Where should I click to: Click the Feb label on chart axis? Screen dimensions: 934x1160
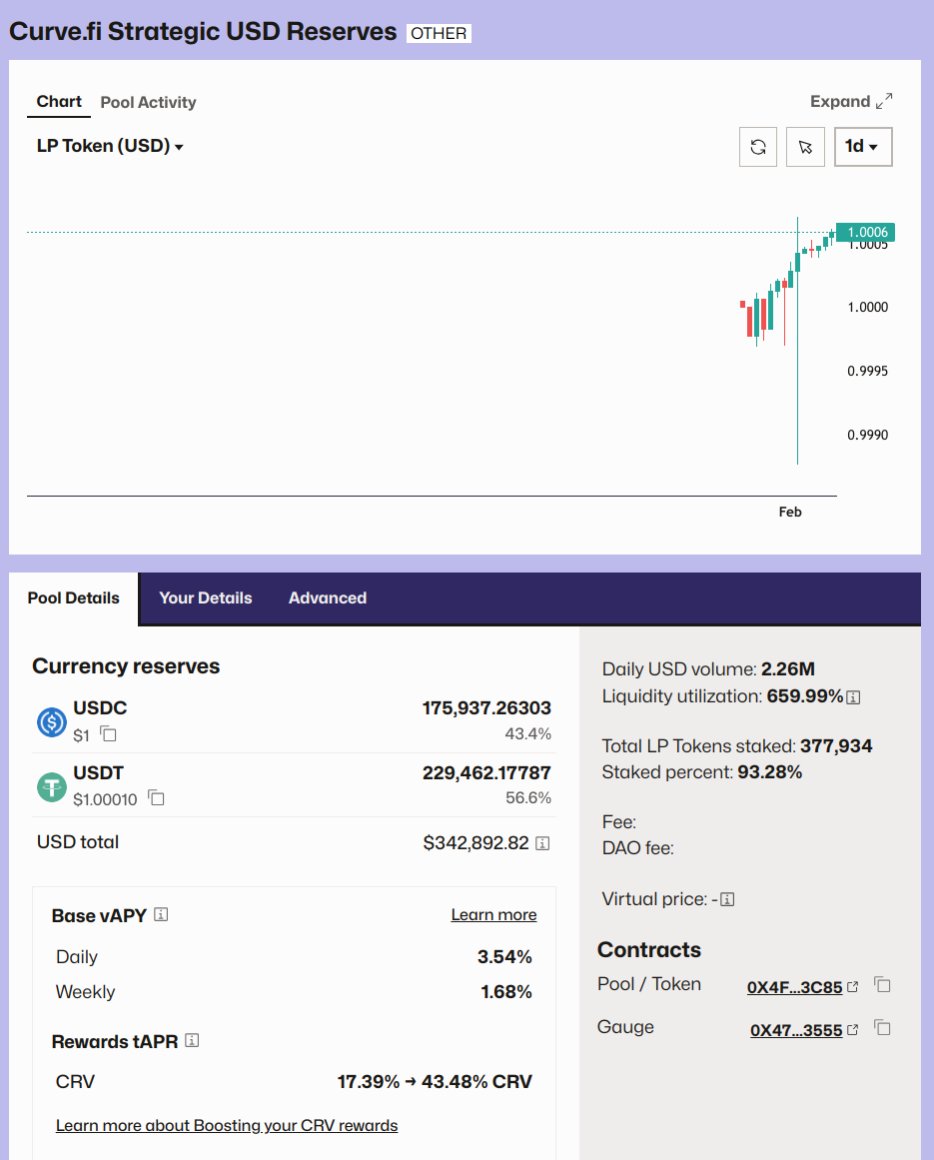[x=790, y=512]
